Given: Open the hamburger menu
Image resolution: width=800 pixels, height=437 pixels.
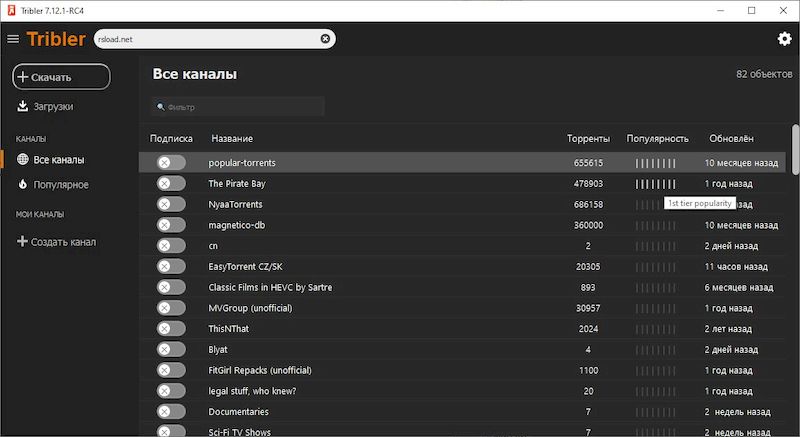Looking at the screenshot, I should point(13,39).
